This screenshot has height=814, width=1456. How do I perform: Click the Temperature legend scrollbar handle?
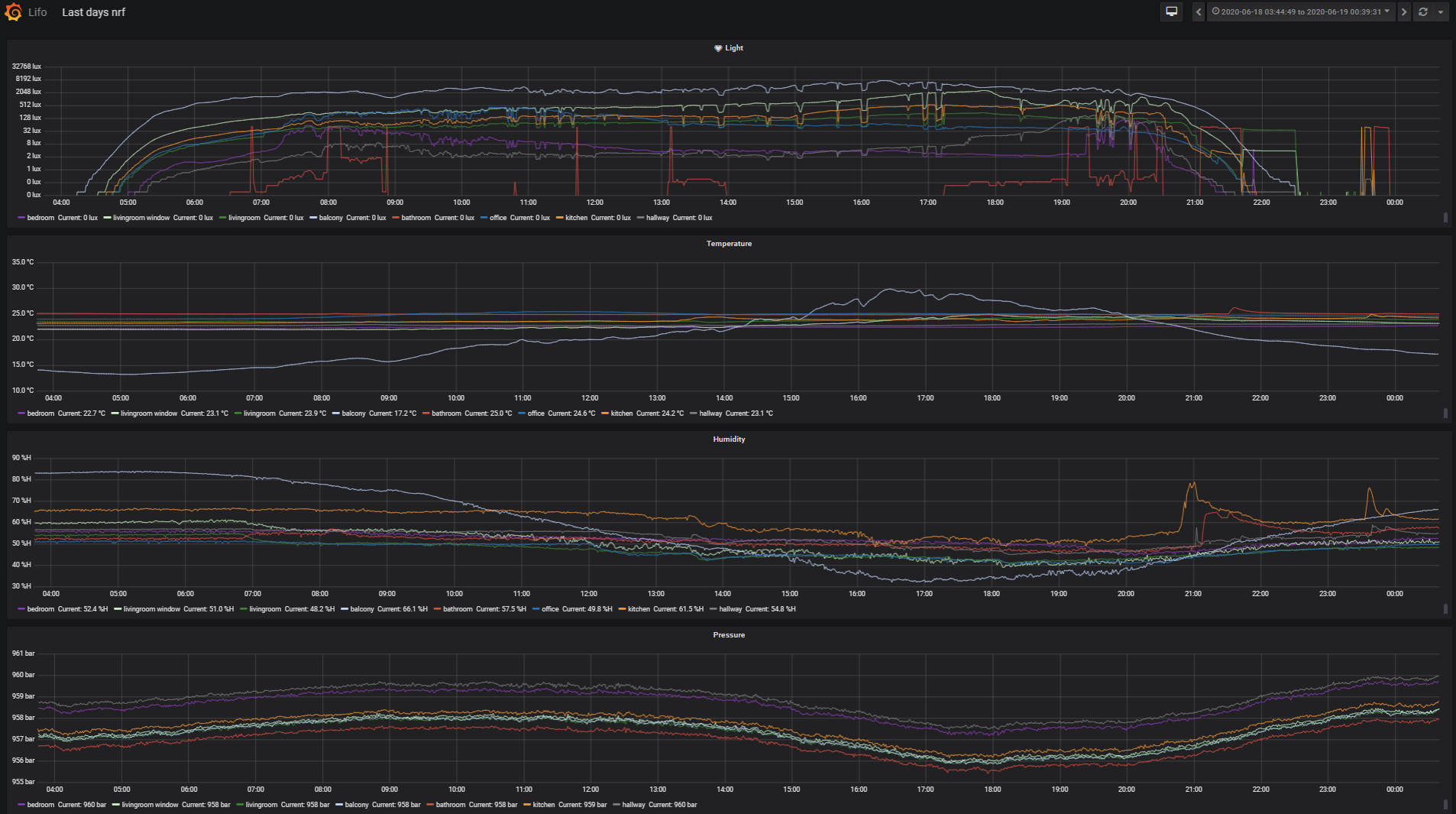pos(1445,413)
